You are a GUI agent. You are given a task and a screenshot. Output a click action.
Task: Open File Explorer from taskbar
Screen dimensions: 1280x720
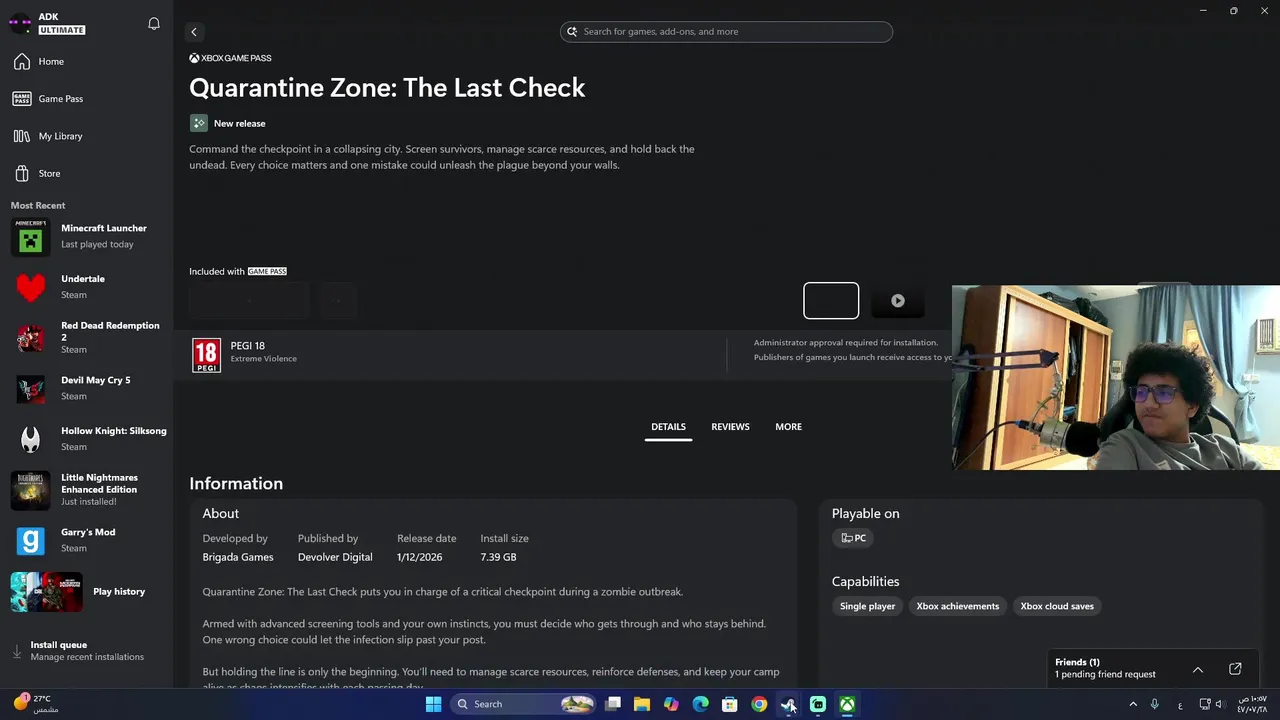point(642,704)
